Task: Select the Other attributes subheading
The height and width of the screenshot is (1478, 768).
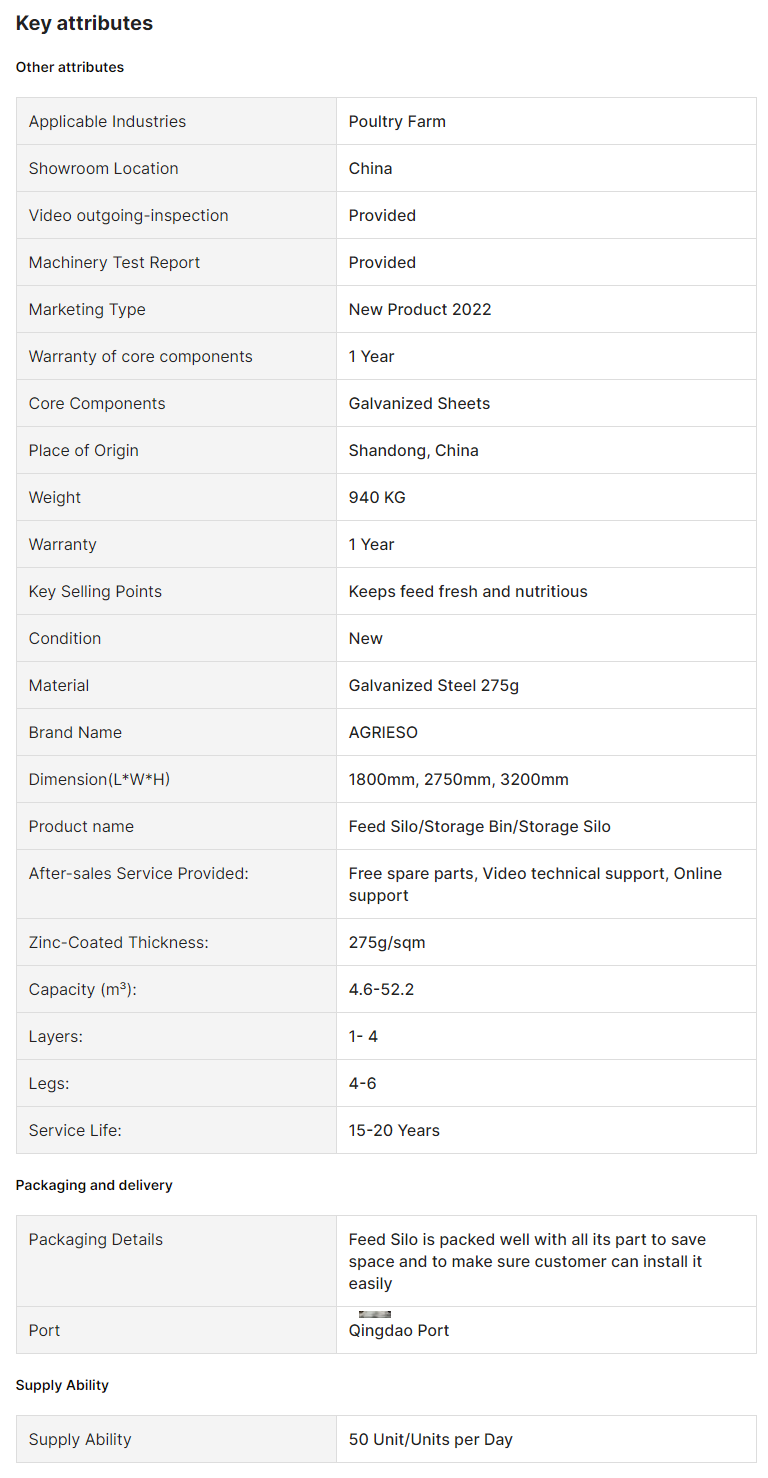Action: [70, 67]
